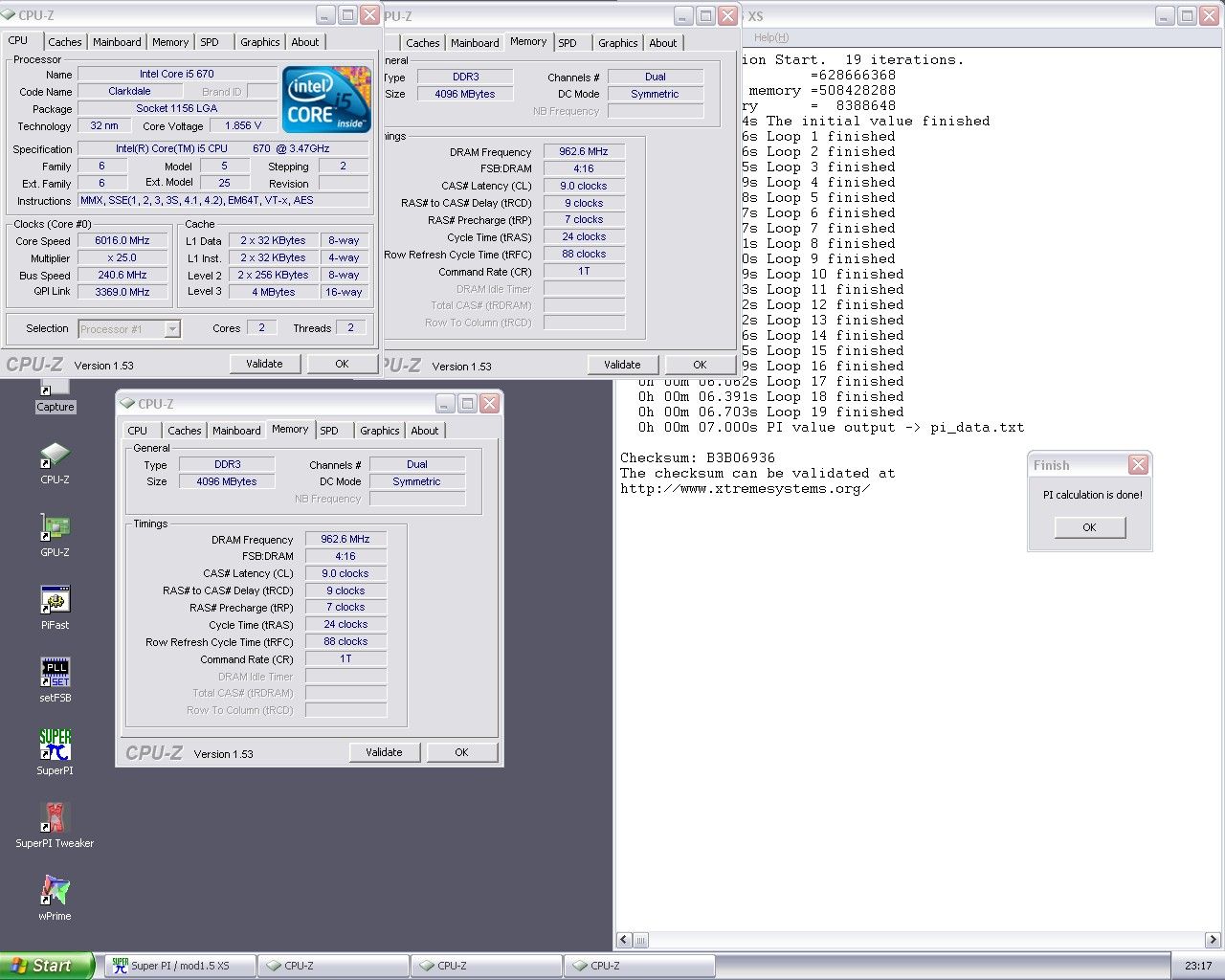Click the Super PI horizontal scrollbar right arrow

pos(1214,941)
